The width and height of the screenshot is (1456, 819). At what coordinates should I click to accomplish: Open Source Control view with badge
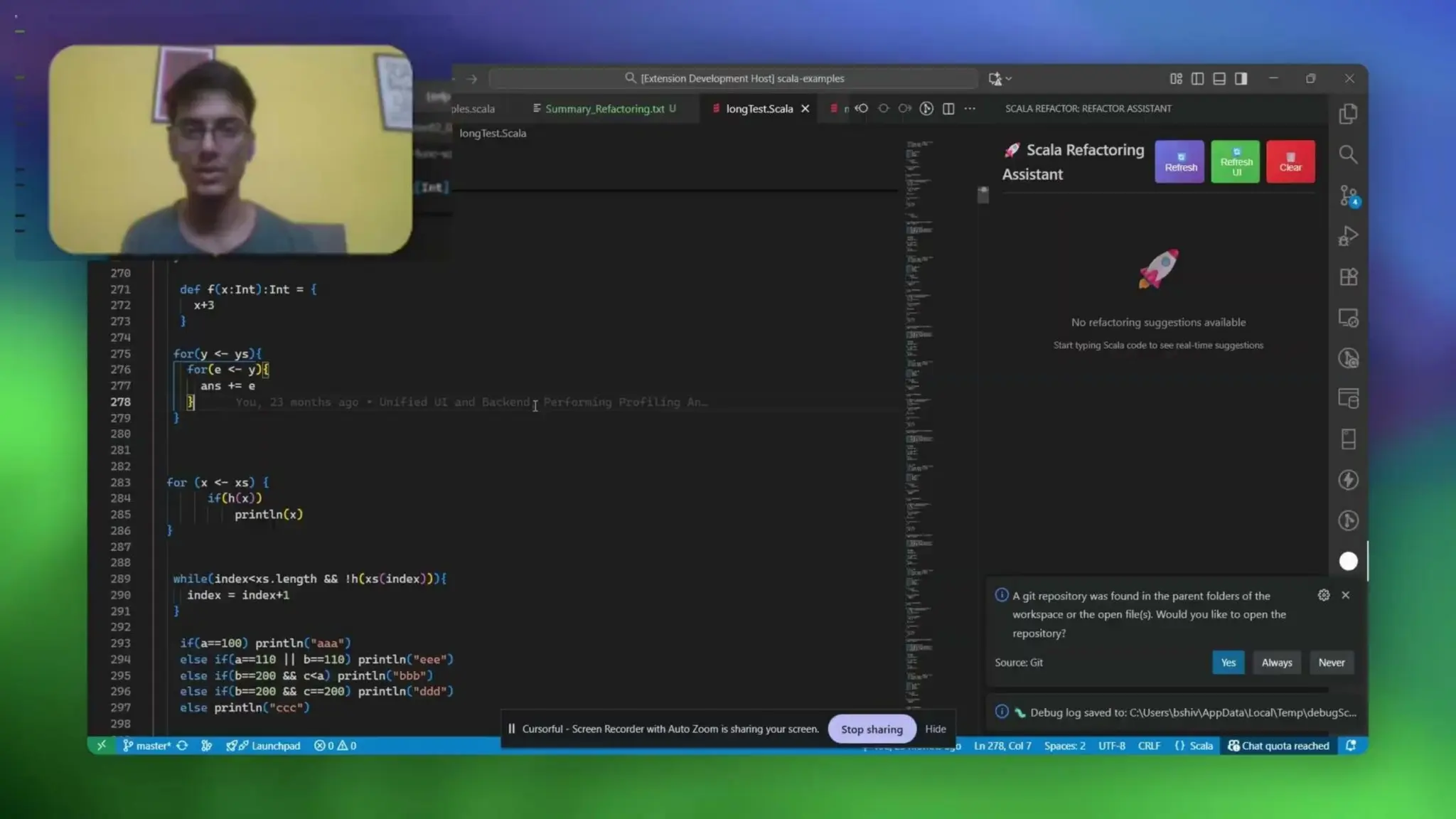[1348, 196]
